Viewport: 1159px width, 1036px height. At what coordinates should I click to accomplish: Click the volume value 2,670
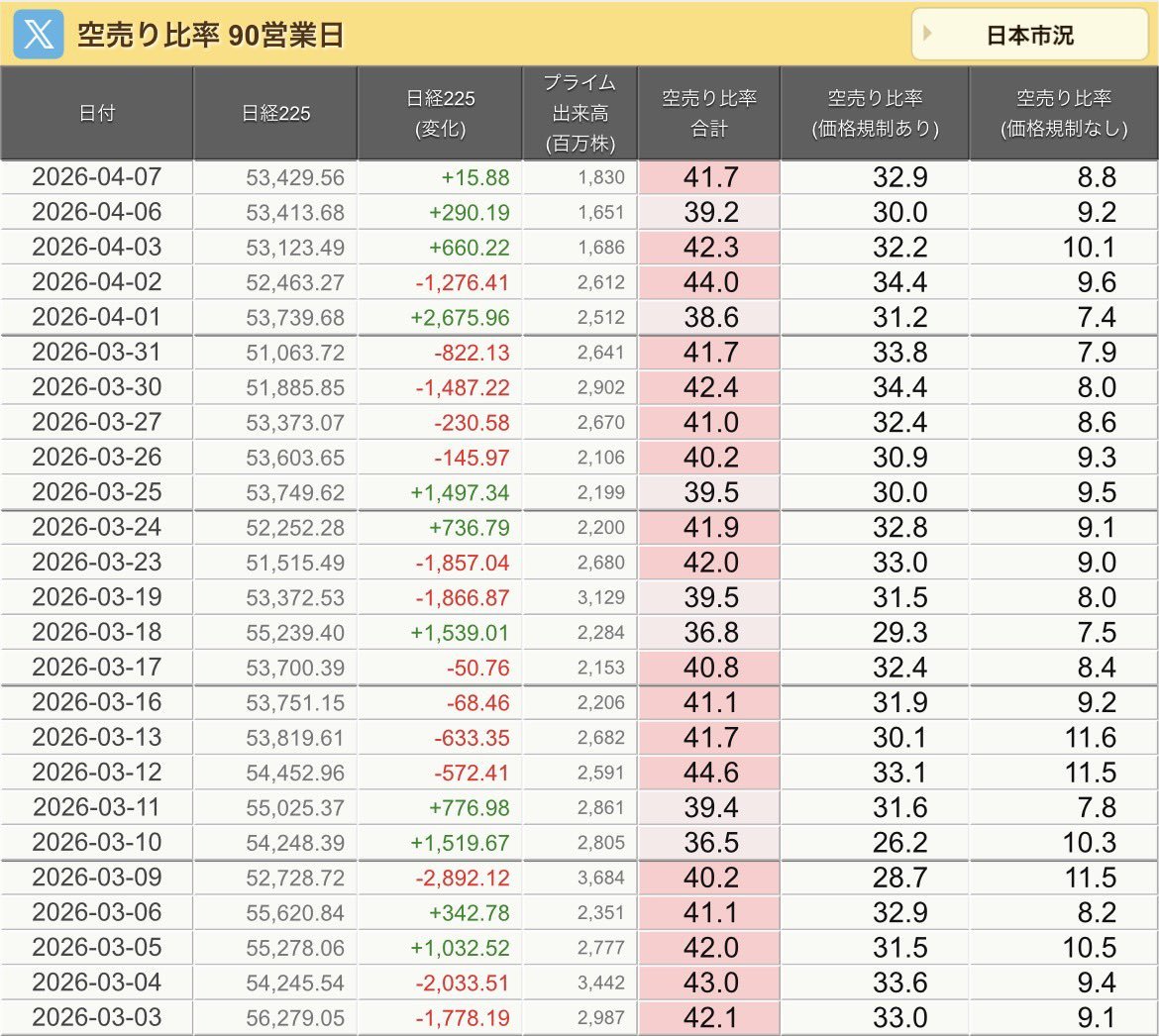[x=601, y=423]
